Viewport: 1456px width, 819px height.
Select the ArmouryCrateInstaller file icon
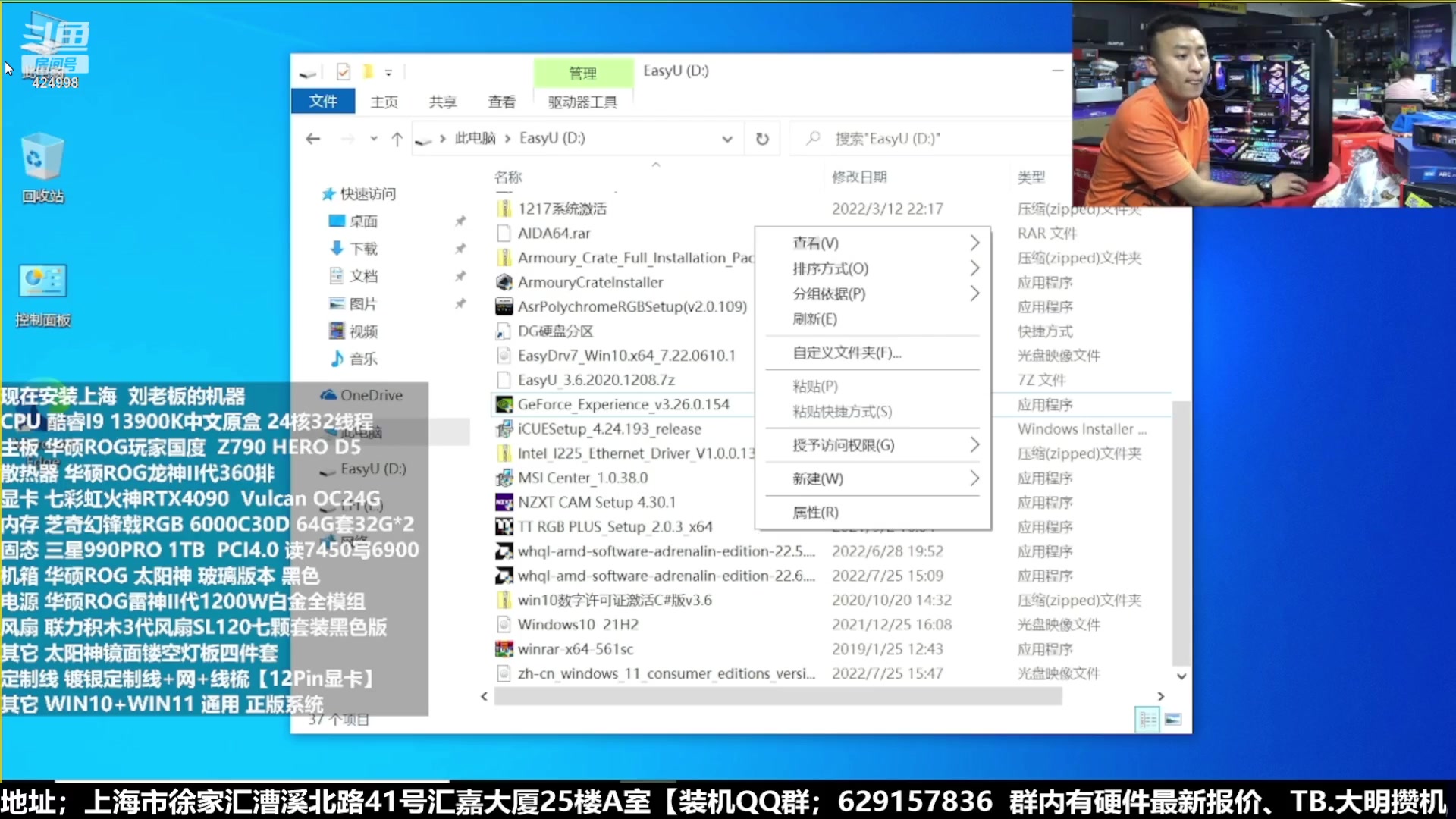[504, 282]
